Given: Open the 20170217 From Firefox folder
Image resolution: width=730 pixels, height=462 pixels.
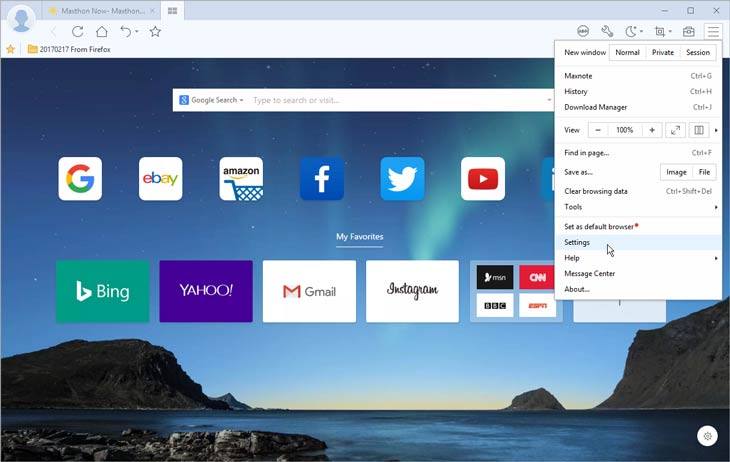Looking at the screenshot, I should pyautogui.click(x=69, y=49).
